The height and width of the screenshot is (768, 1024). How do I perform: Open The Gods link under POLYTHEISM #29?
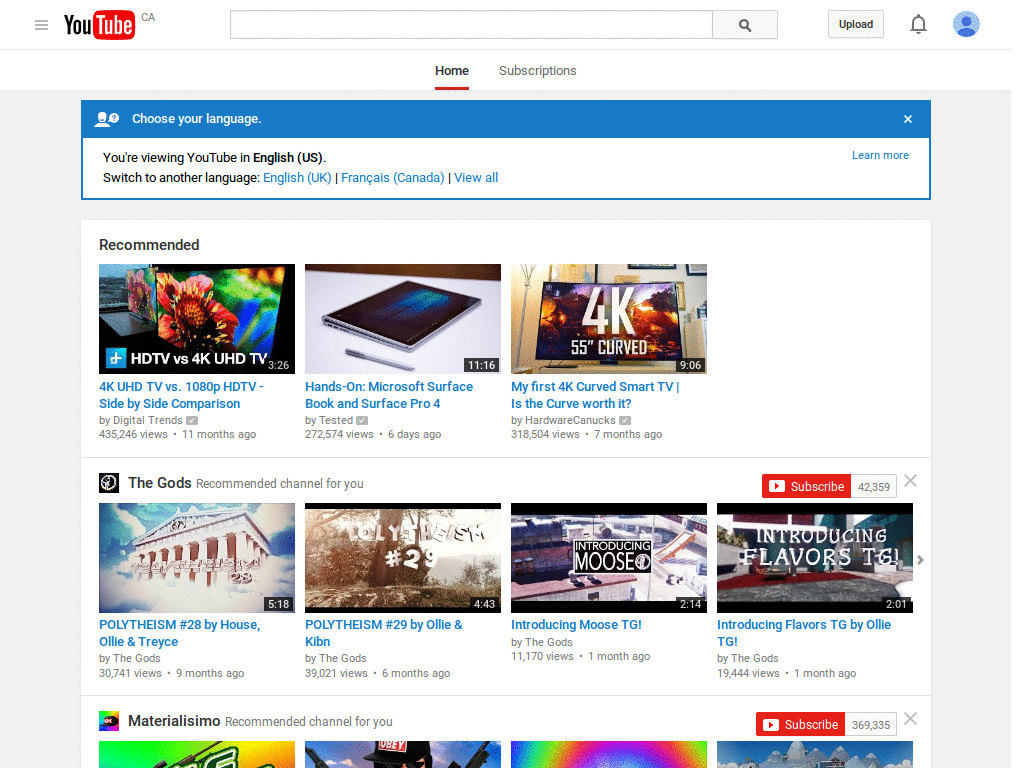pyautogui.click(x=343, y=658)
